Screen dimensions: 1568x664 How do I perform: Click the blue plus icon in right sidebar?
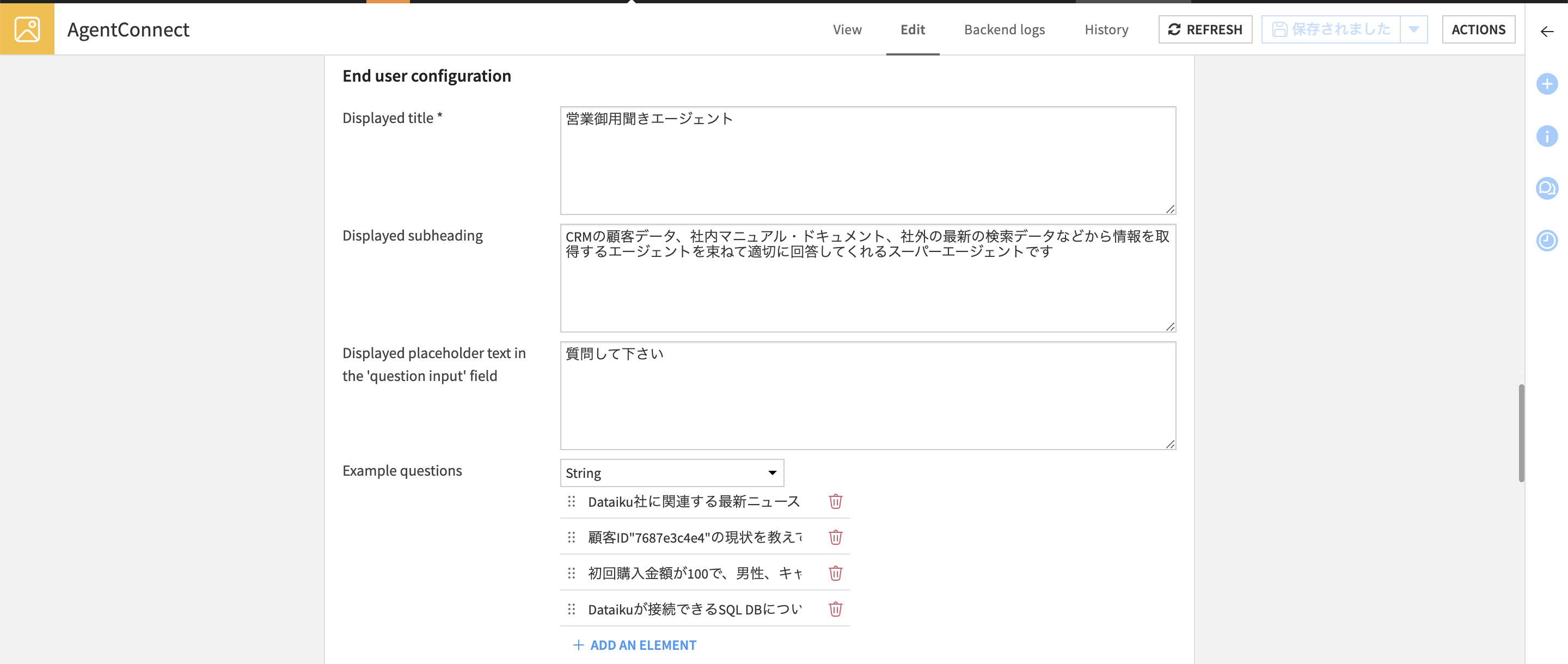coord(1546,84)
